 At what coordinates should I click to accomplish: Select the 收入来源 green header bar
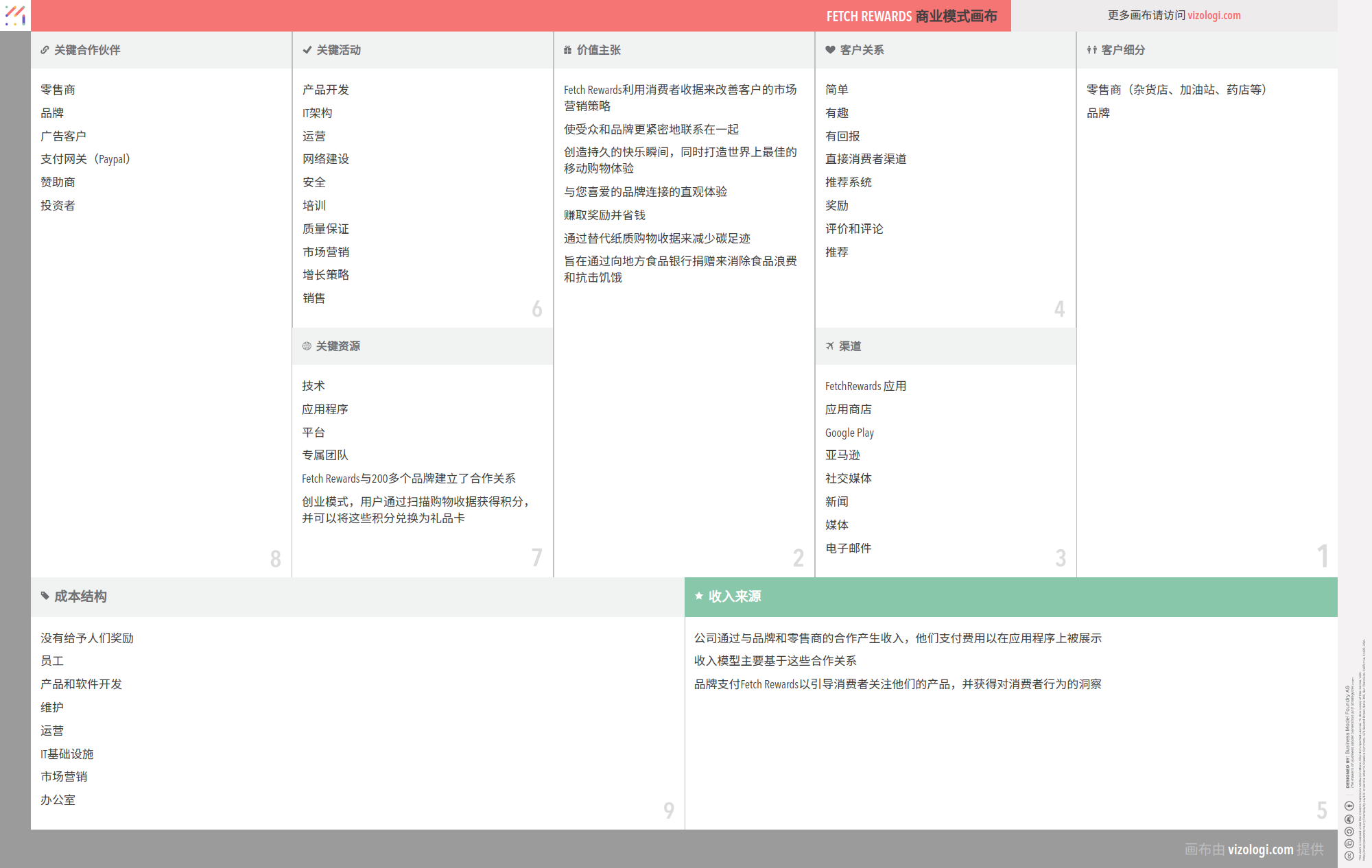[x=1010, y=596]
